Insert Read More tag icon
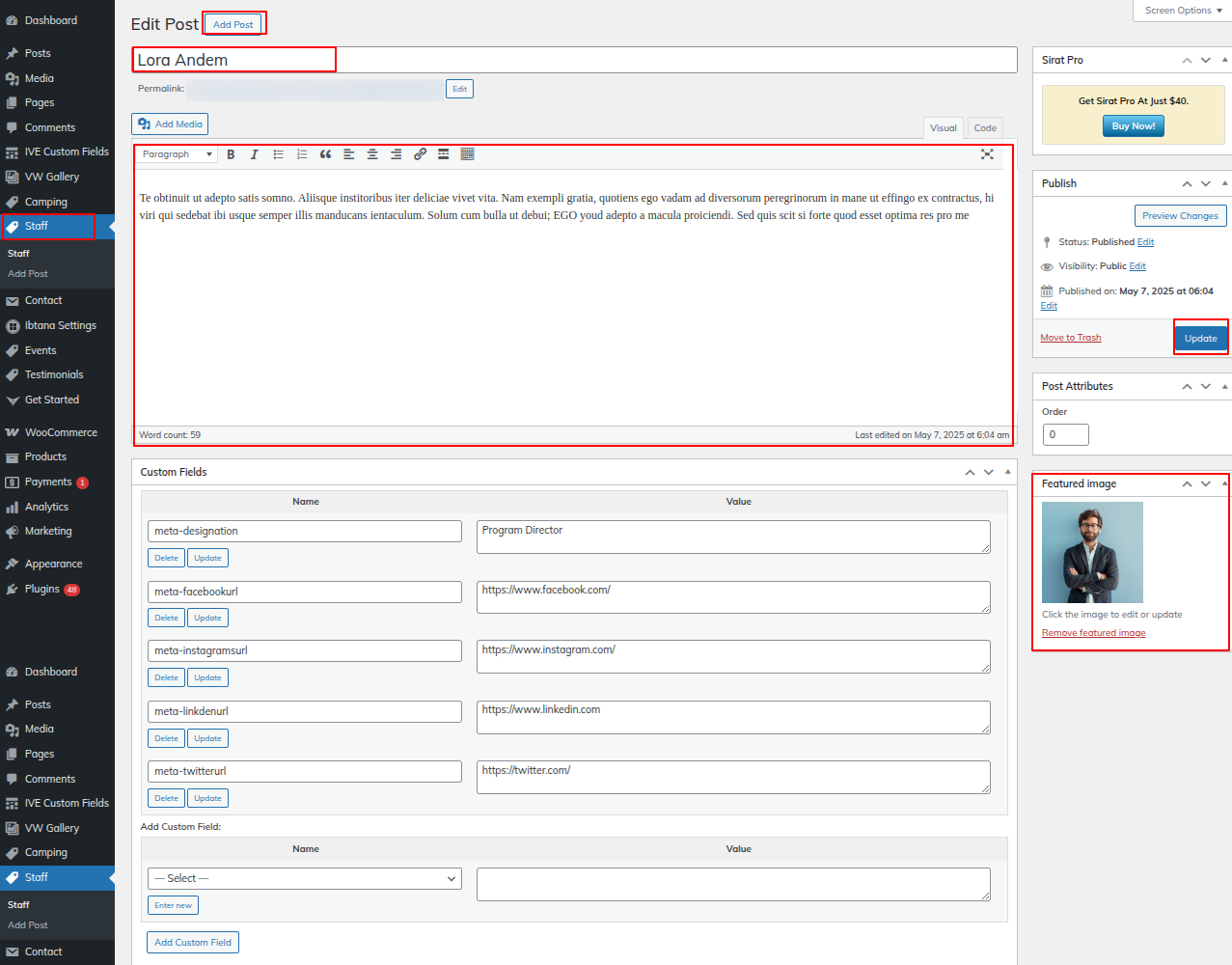This screenshot has height=965, width=1232. 444,154
